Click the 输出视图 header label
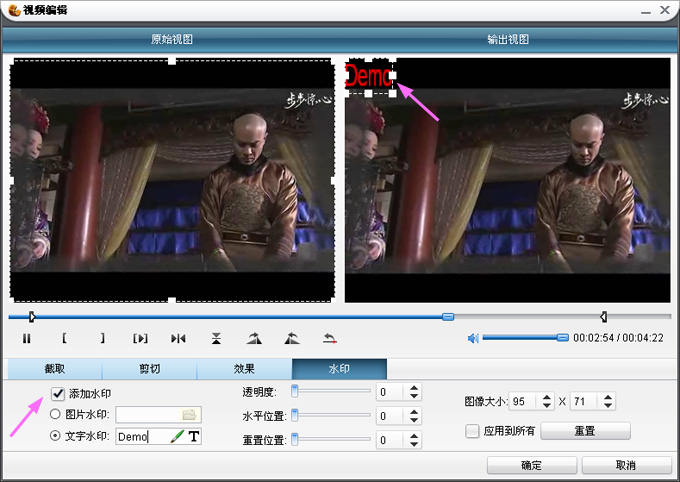This screenshot has height=482, width=680. point(508,39)
